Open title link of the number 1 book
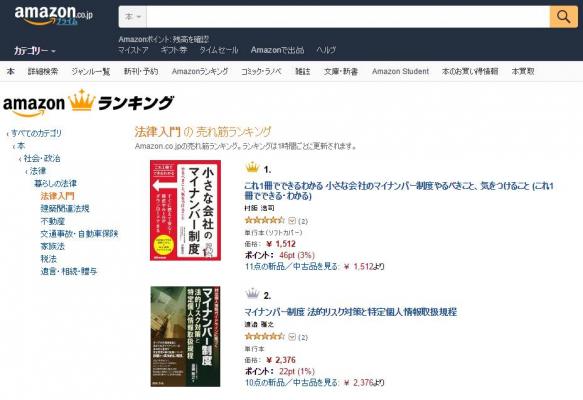583x400 pixels. [x=399, y=191]
